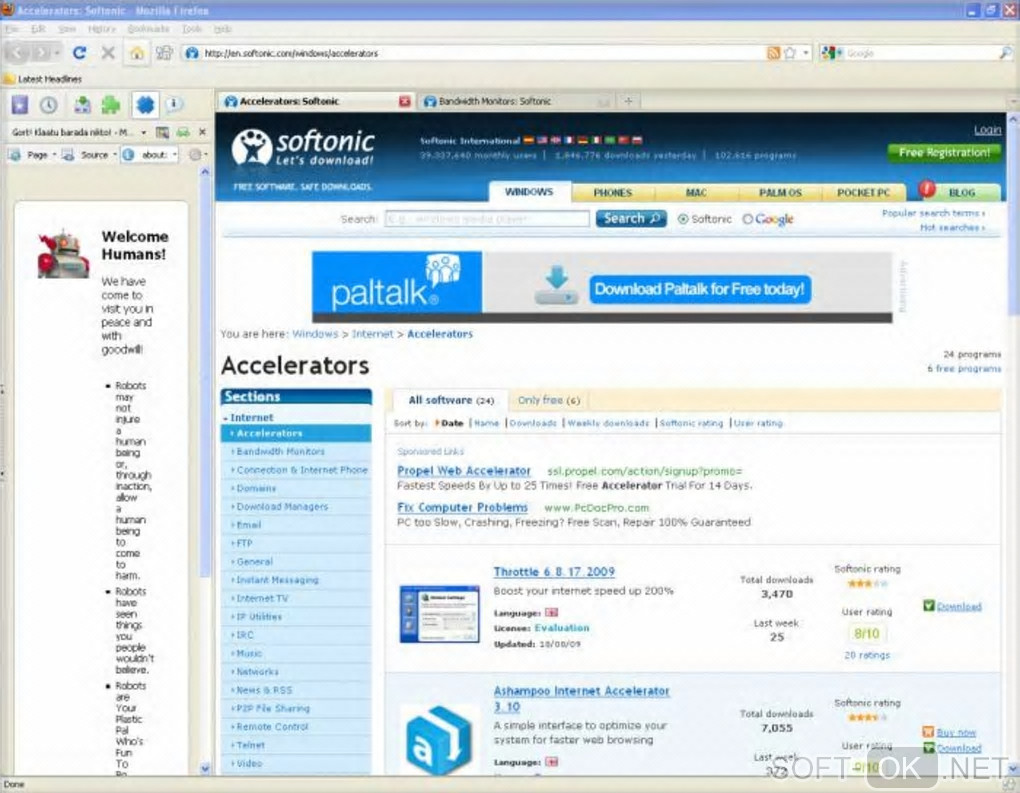1020x793 pixels.
Task: Click the Softonic search input field
Action: point(487,219)
